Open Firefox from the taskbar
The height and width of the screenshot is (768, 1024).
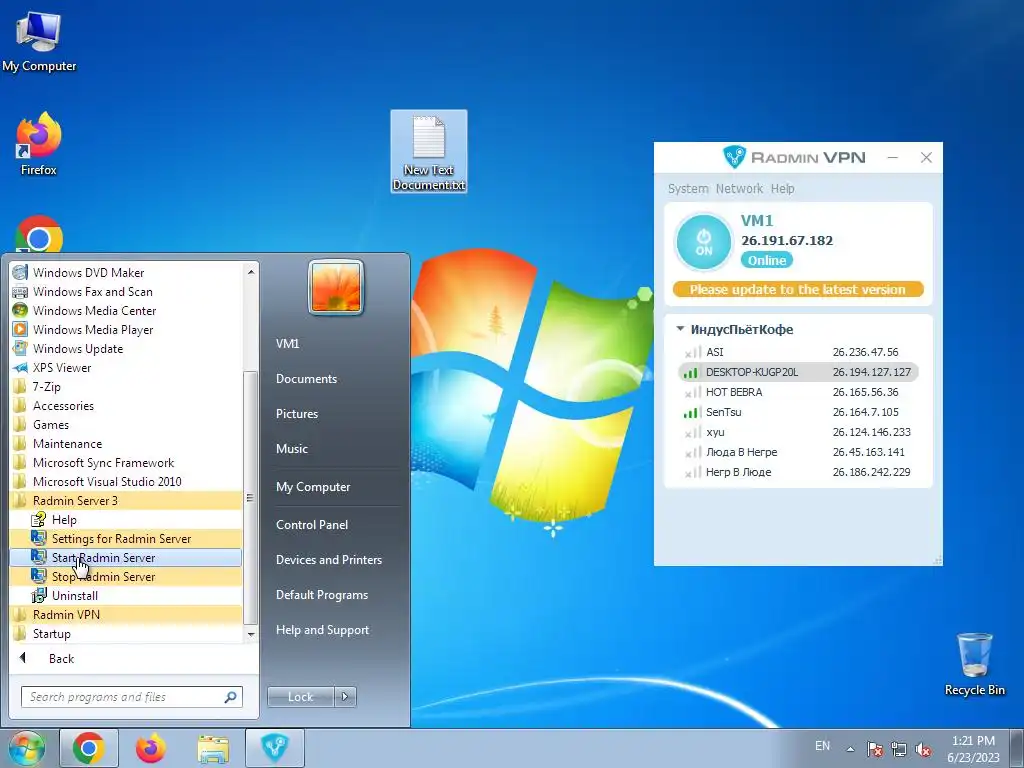click(151, 748)
